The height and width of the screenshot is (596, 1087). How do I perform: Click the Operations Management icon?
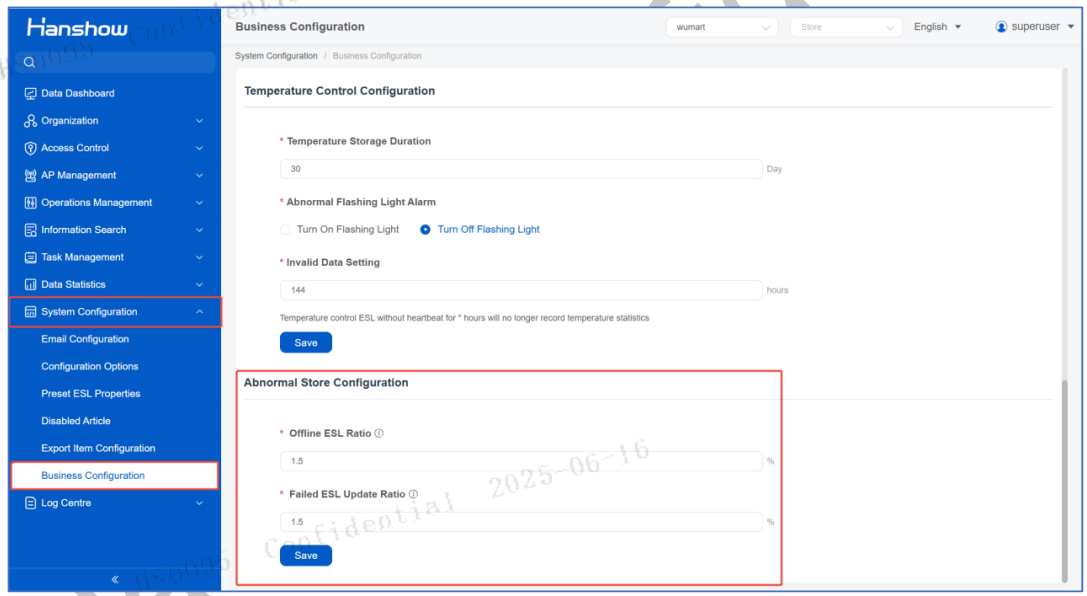[x=31, y=202]
